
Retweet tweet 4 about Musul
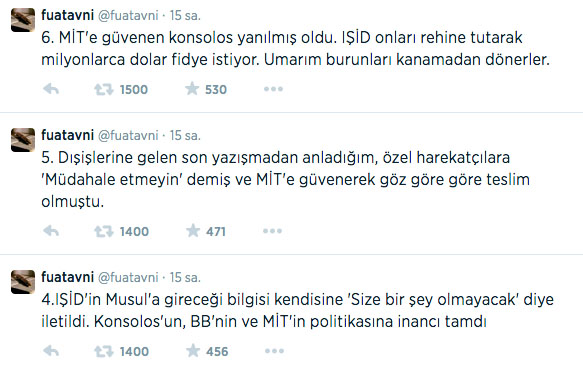click(103, 351)
